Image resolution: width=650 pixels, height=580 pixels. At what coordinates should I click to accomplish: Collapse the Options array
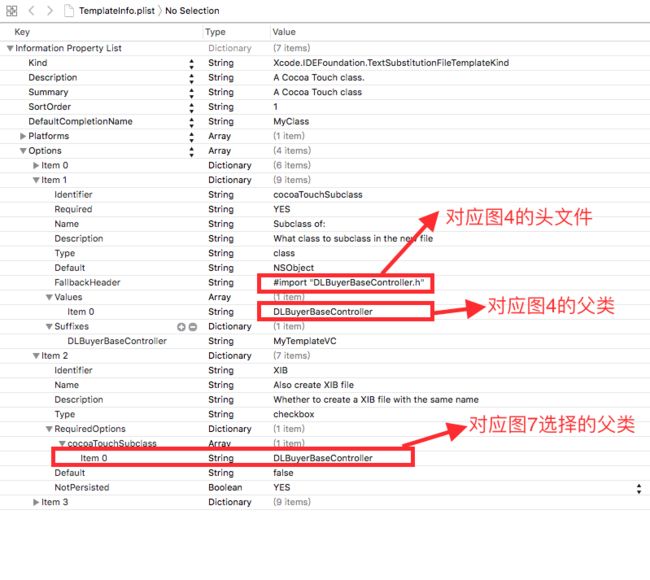(23, 151)
